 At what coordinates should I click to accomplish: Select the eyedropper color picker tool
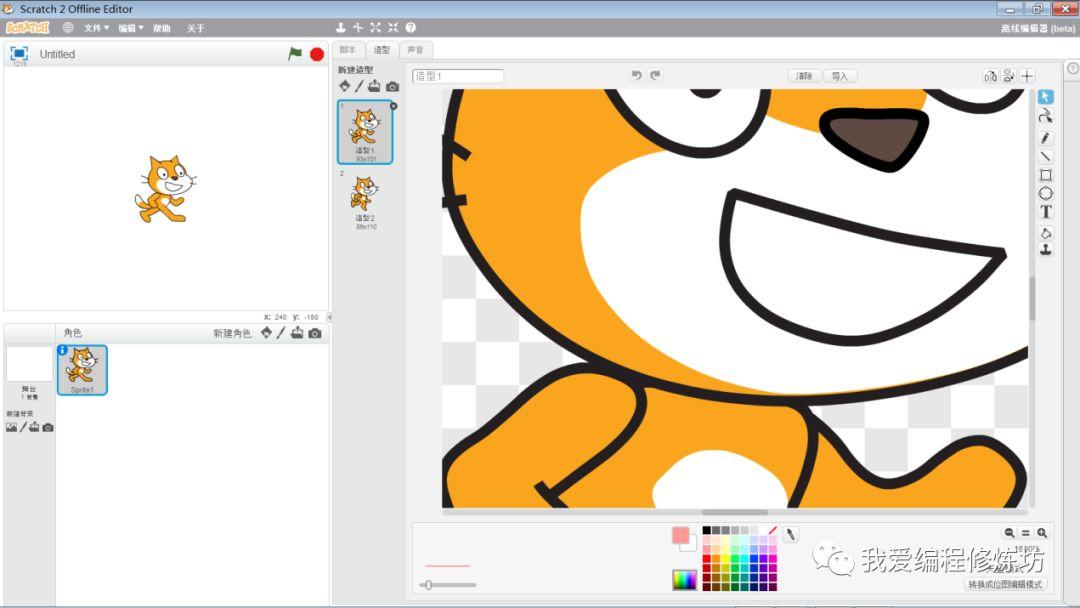click(x=791, y=534)
